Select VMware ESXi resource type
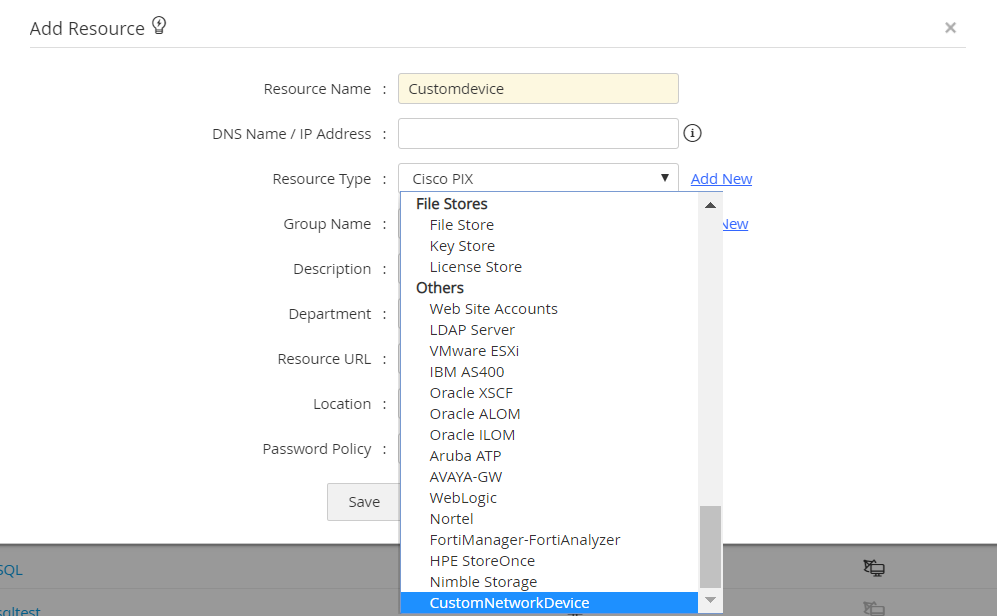997x616 pixels. (x=474, y=351)
